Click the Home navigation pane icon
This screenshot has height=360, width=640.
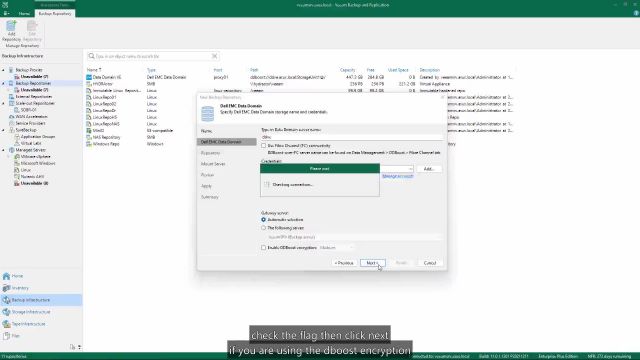(6, 276)
